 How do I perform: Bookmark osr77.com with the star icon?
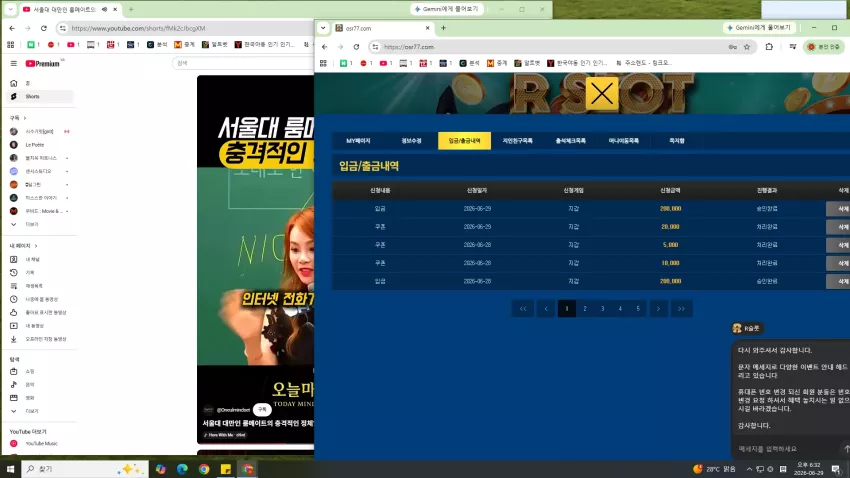[x=747, y=47]
